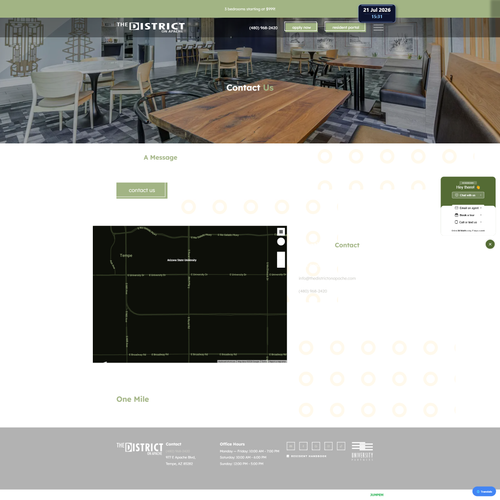Close the chat widget with the green X
Image resolution: width=500 pixels, height=500 pixels.
[490, 244]
